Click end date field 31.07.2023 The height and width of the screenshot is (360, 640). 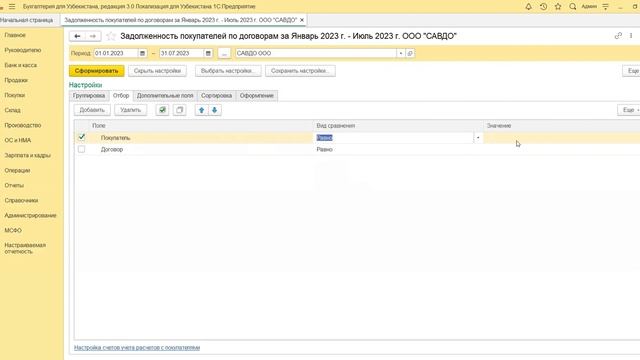point(181,53)
